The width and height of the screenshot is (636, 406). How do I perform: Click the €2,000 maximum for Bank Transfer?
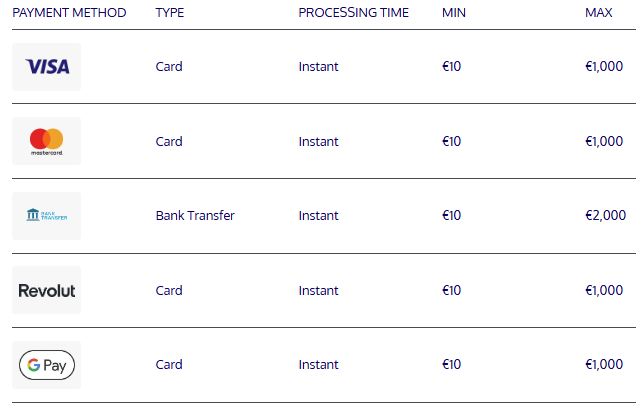(605, 215)
